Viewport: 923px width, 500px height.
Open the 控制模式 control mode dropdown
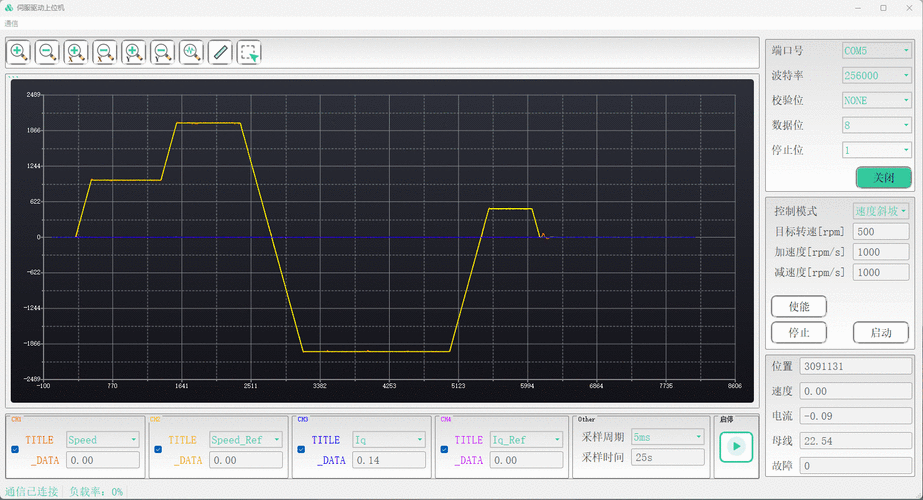(x=881, y=211)
